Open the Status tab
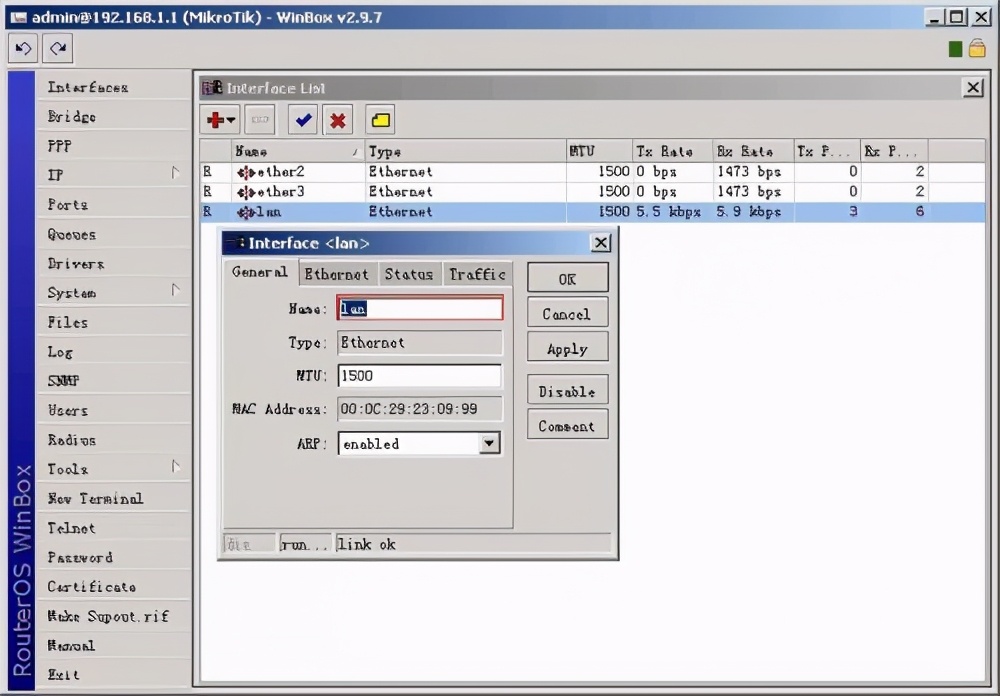The height and width of the screenshot is (696, 1000). pos(408,273)
